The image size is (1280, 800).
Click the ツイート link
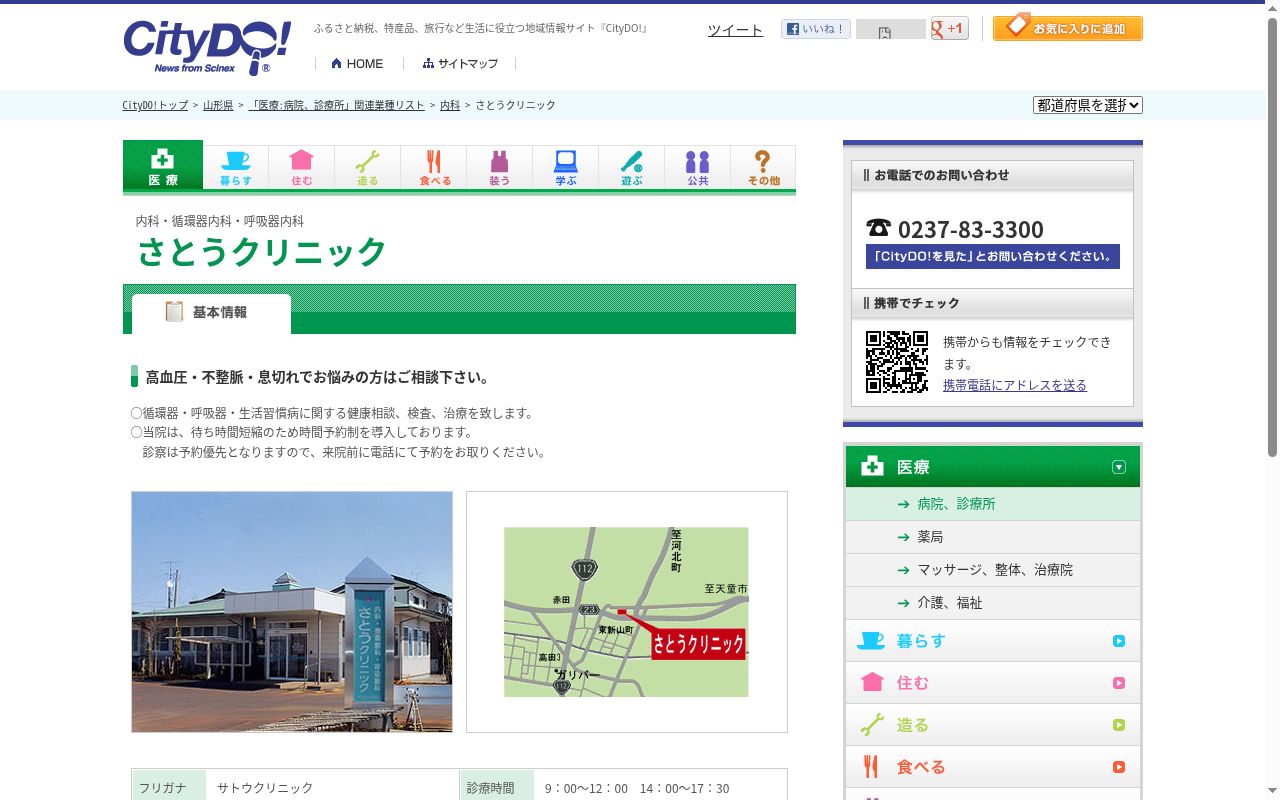(x=735, y=30)
